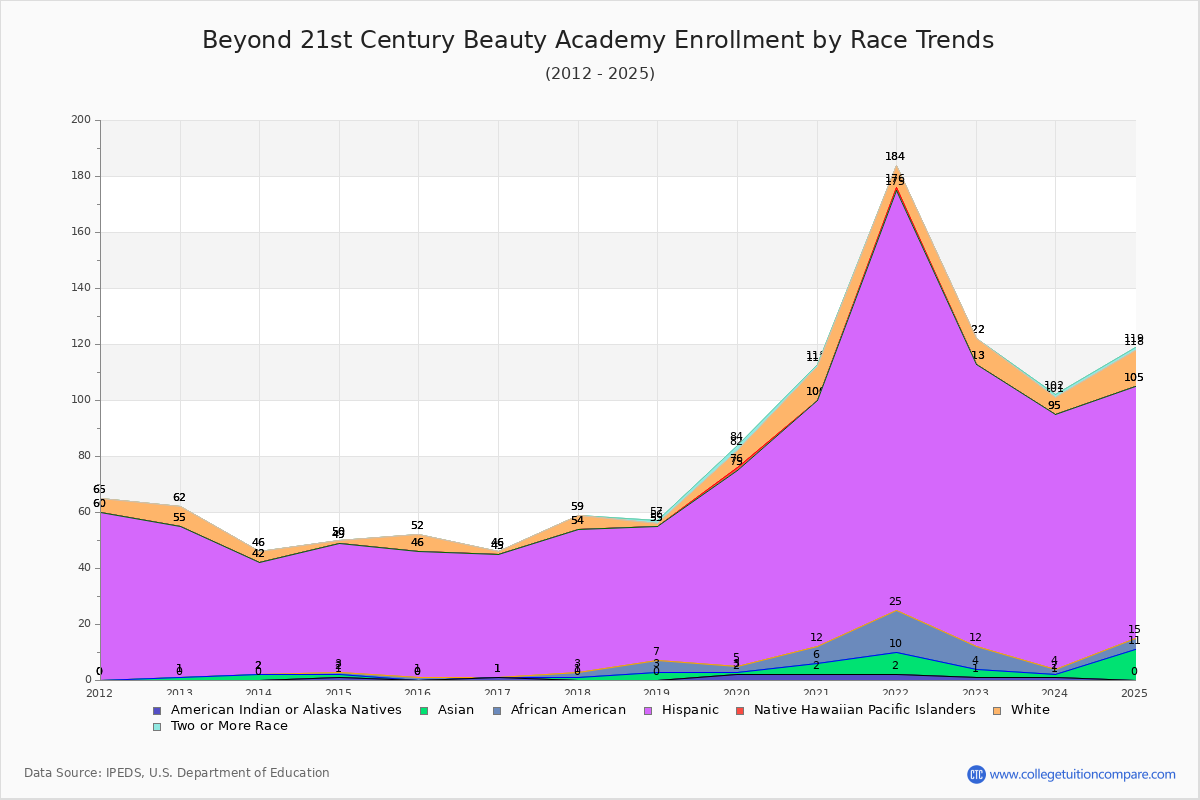Click the 2018 x-axis label

point(578,692)
